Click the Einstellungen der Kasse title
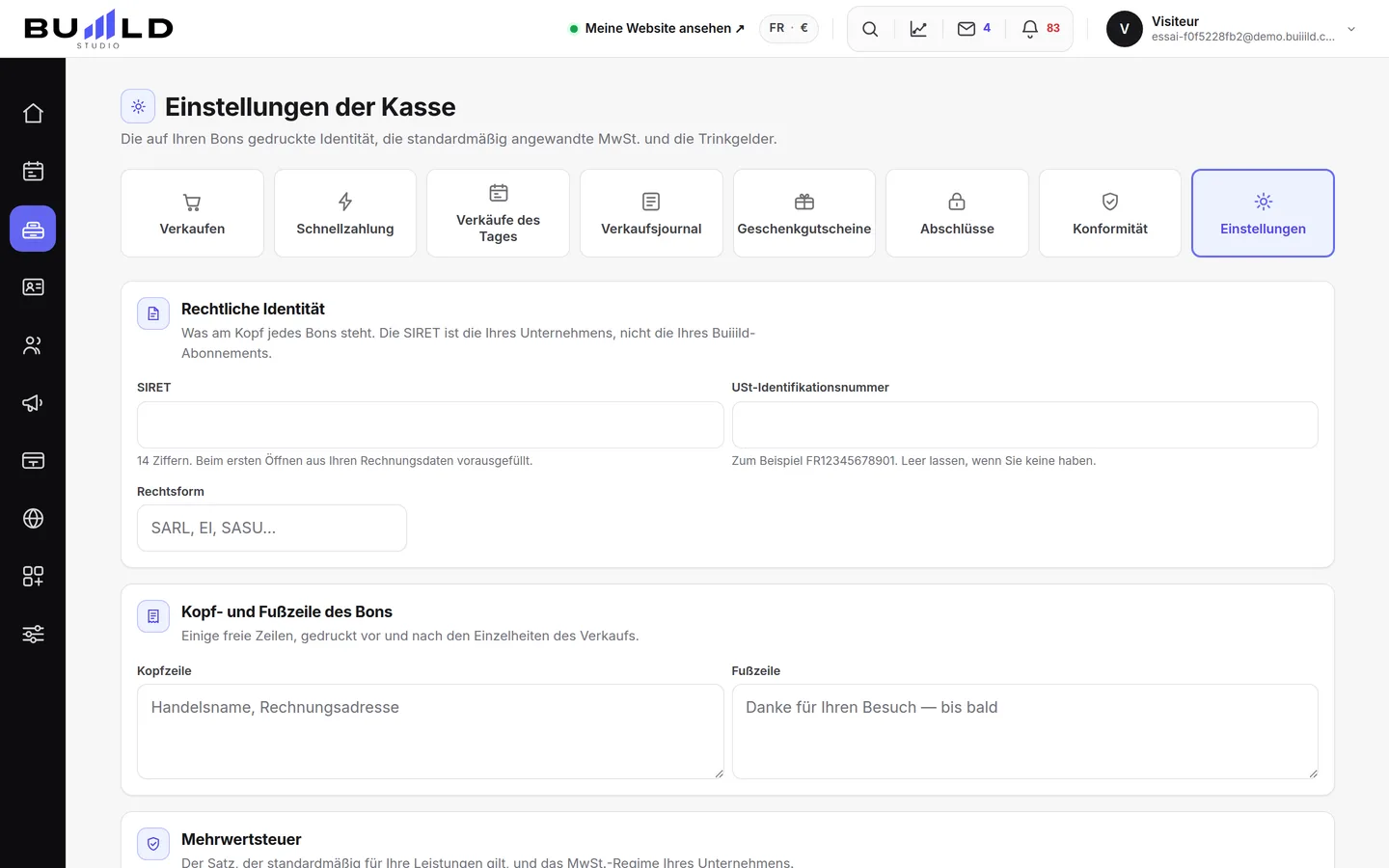Image resolution: width=1389 pixels, height=868 pixels. click(310, 106)
